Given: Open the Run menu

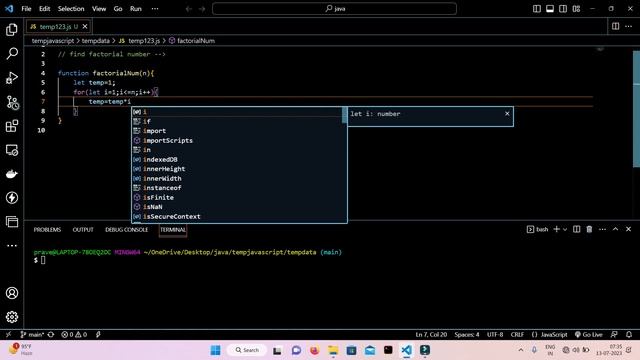Looking at the screenshot, I should pos(136,9).
